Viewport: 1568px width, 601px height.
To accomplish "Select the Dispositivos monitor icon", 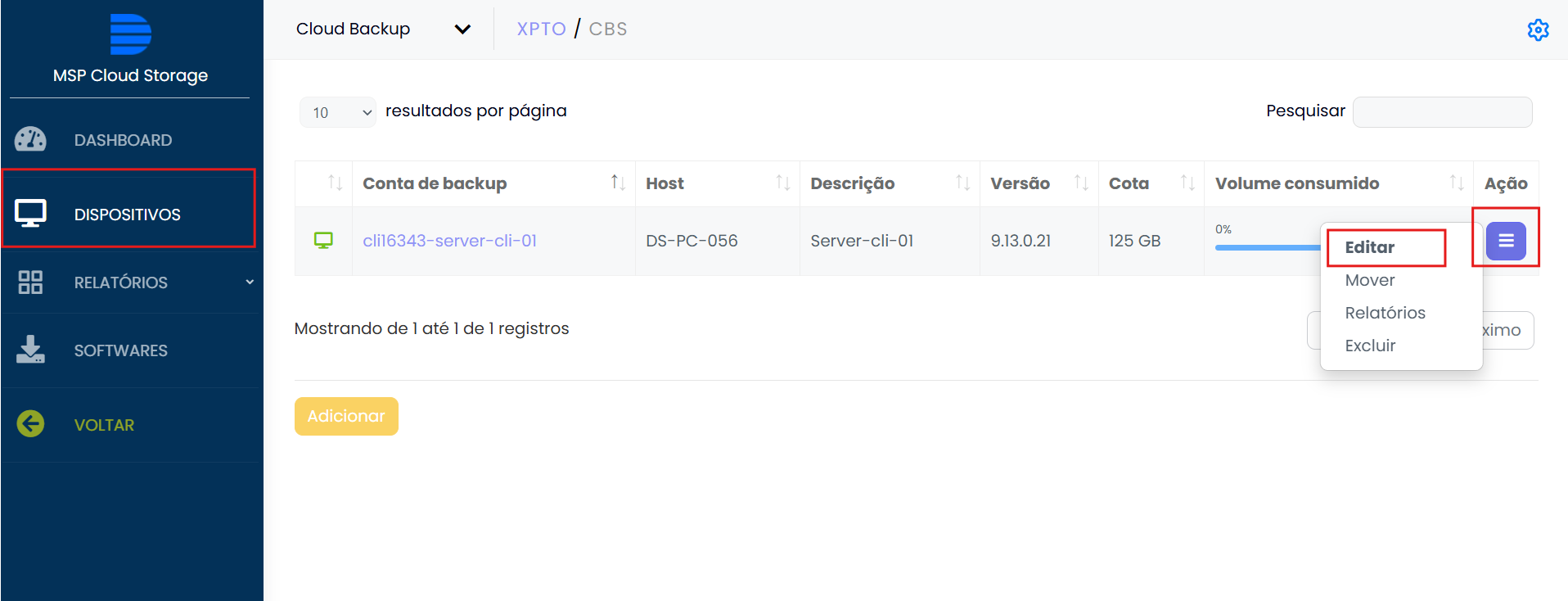I will [30, 214].
